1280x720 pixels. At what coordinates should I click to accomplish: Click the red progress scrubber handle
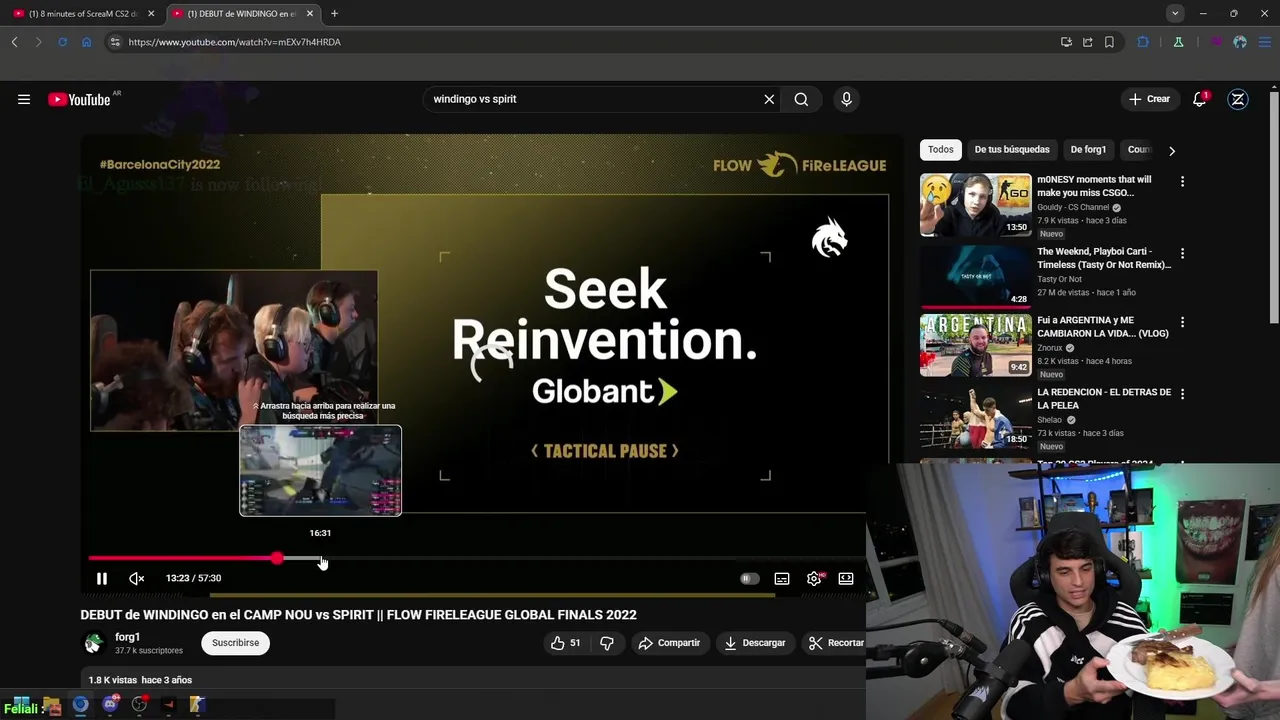277,558
